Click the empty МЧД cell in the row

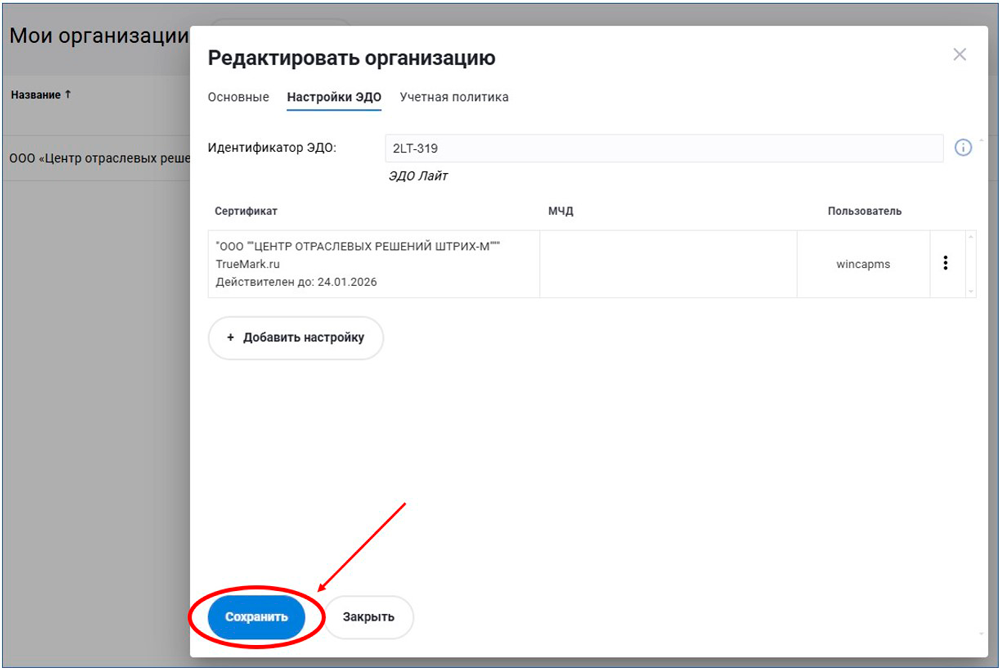668,264
